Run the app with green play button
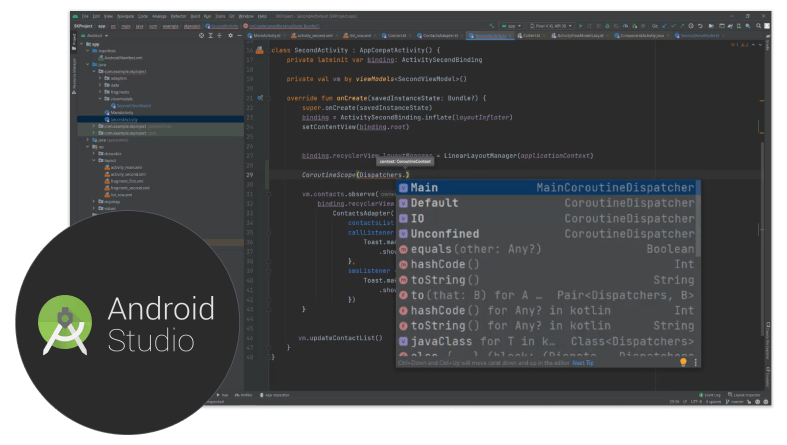Viewport: 787px width, 445px height. tap(581, 26)
